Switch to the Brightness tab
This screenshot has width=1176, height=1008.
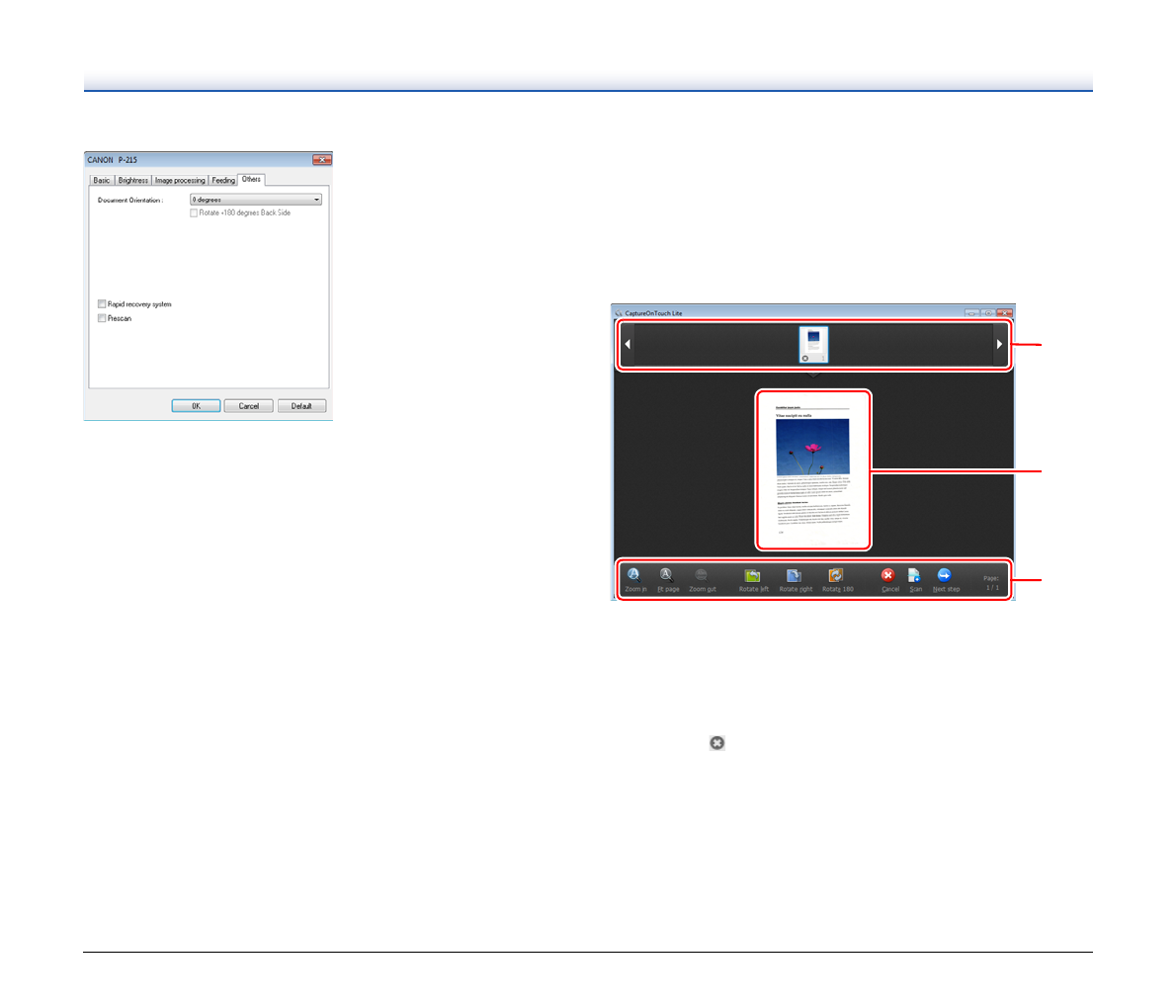pos(133,180)
